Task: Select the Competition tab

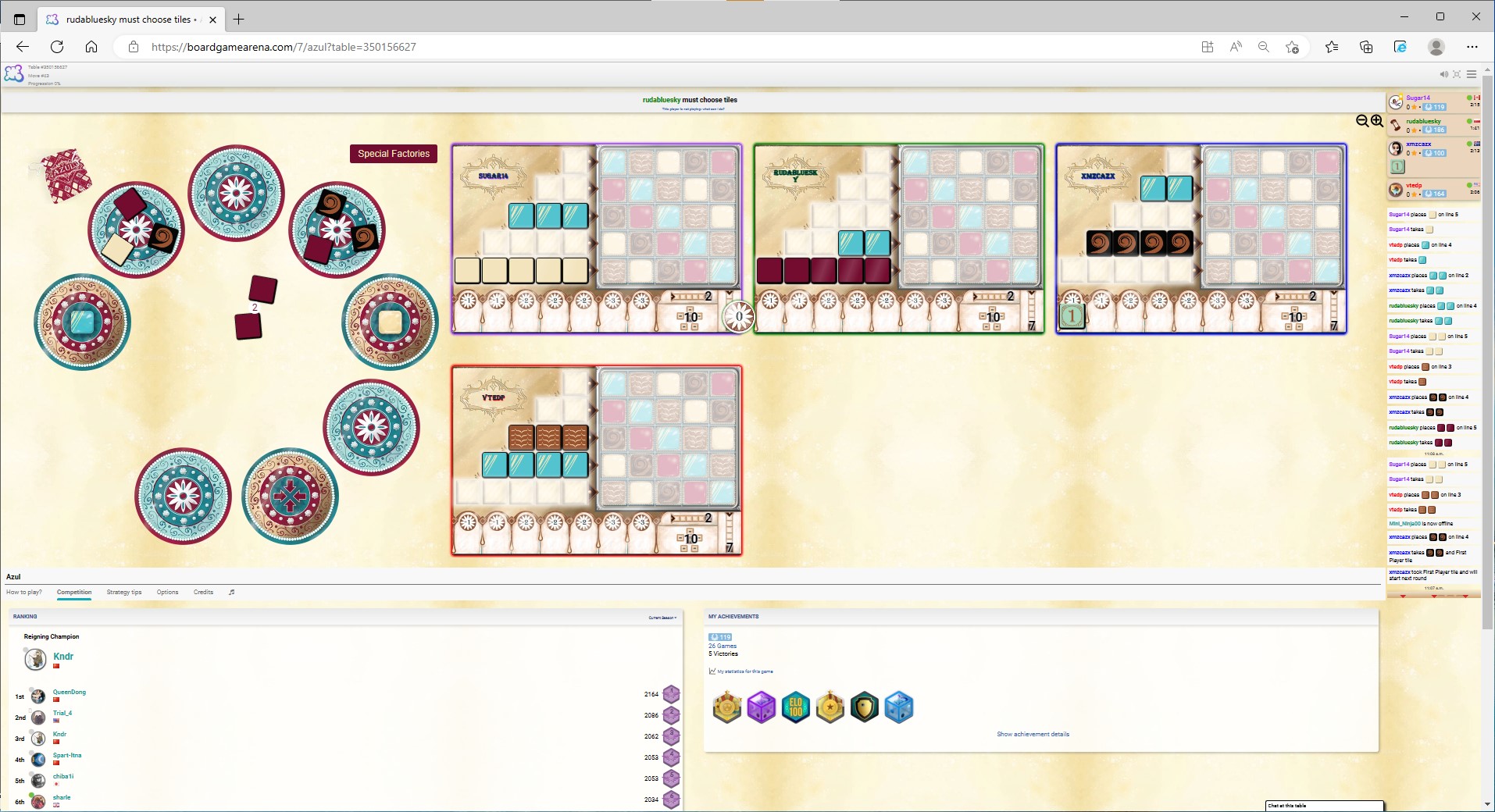Action: (74, 592)
